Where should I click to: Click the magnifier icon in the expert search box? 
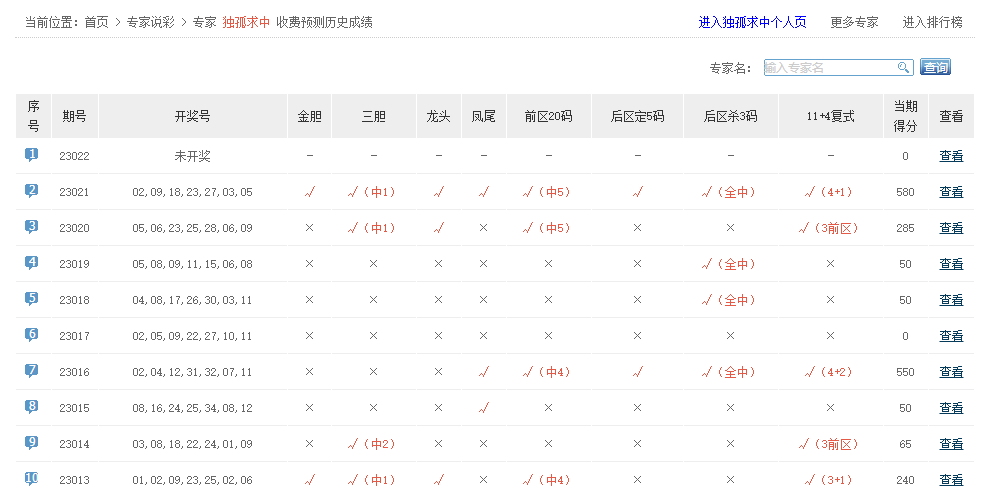tap(903, 67)
